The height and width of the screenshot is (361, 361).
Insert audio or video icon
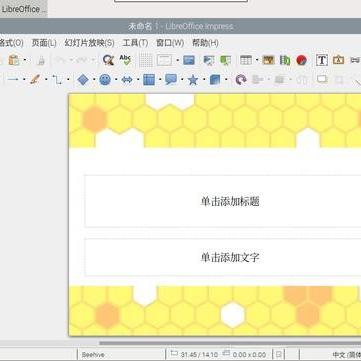pyautogui.click(x=285, y=60)
